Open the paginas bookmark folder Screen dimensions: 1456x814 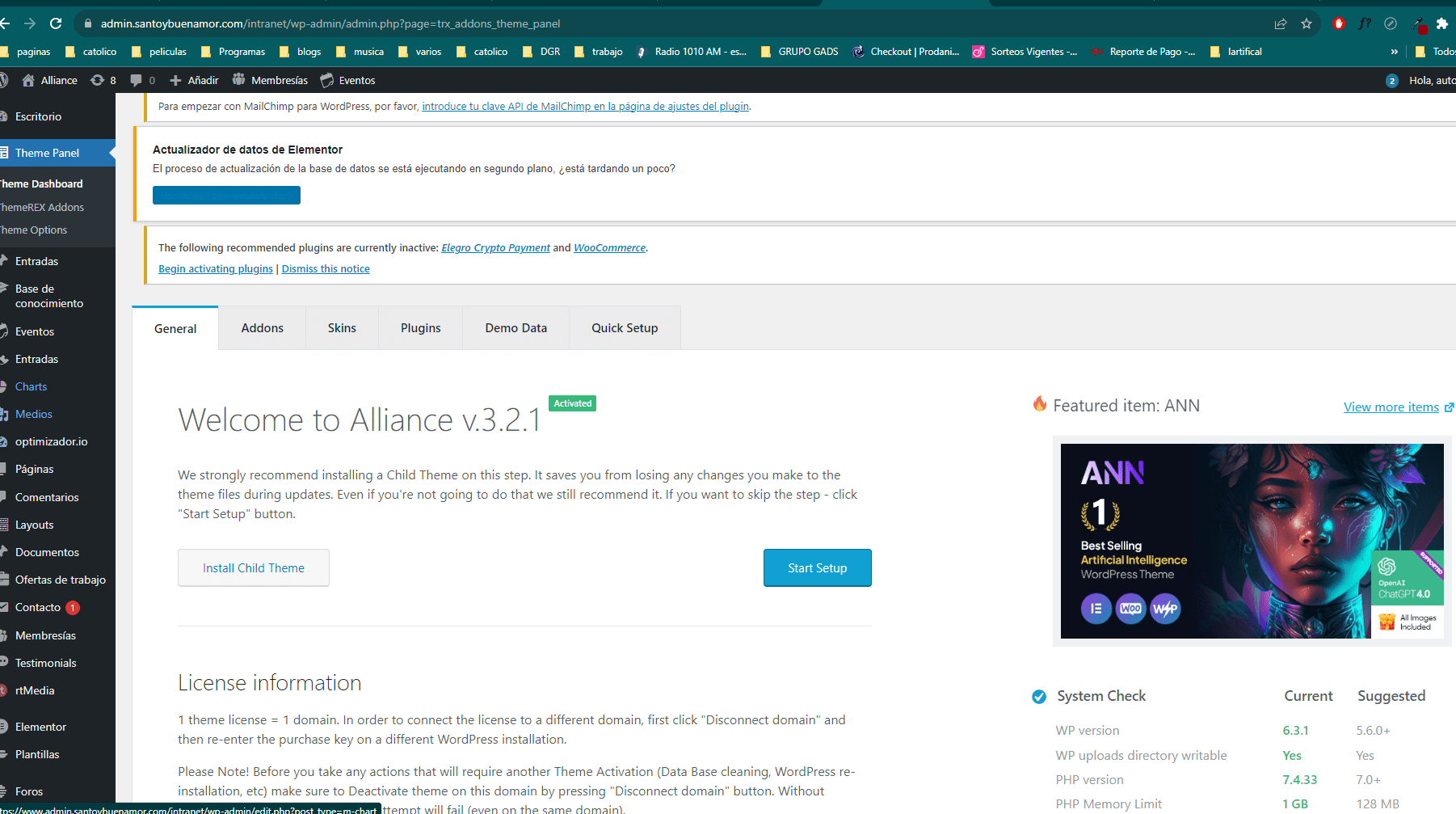pyautogui.click(x=26, y=51)
